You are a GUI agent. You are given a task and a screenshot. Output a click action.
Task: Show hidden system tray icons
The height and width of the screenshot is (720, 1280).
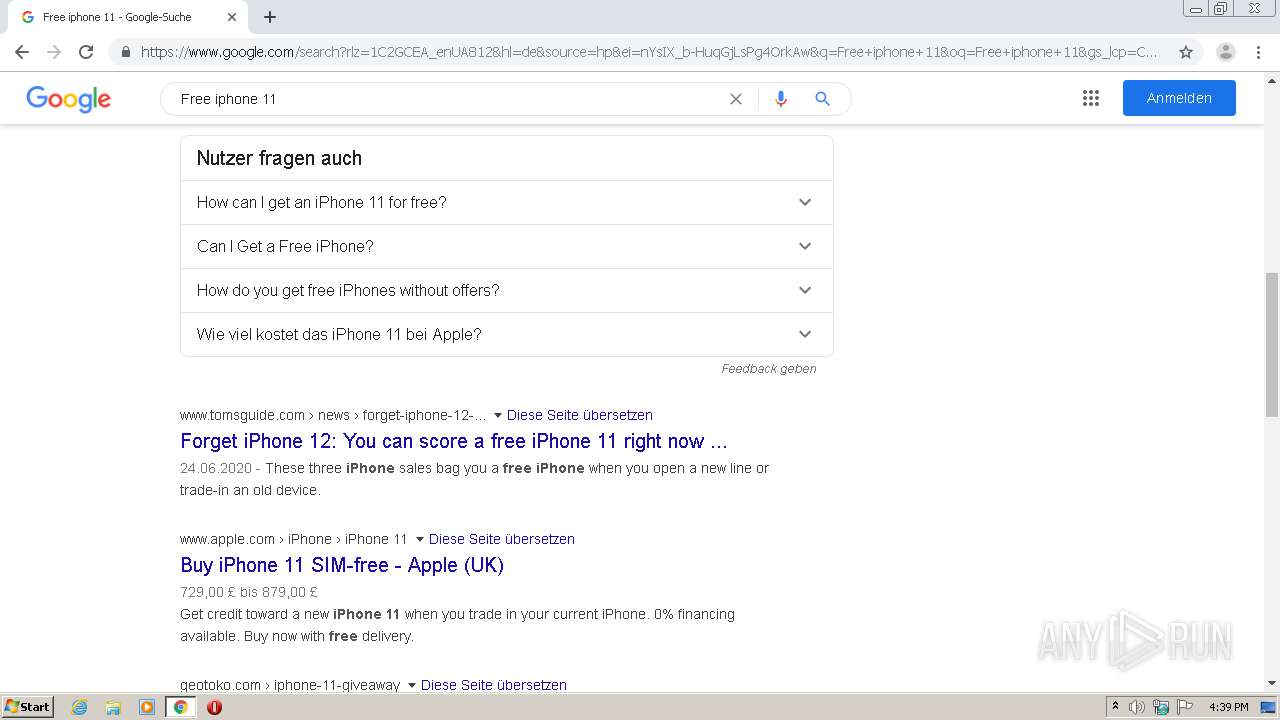coord(1115,707)
